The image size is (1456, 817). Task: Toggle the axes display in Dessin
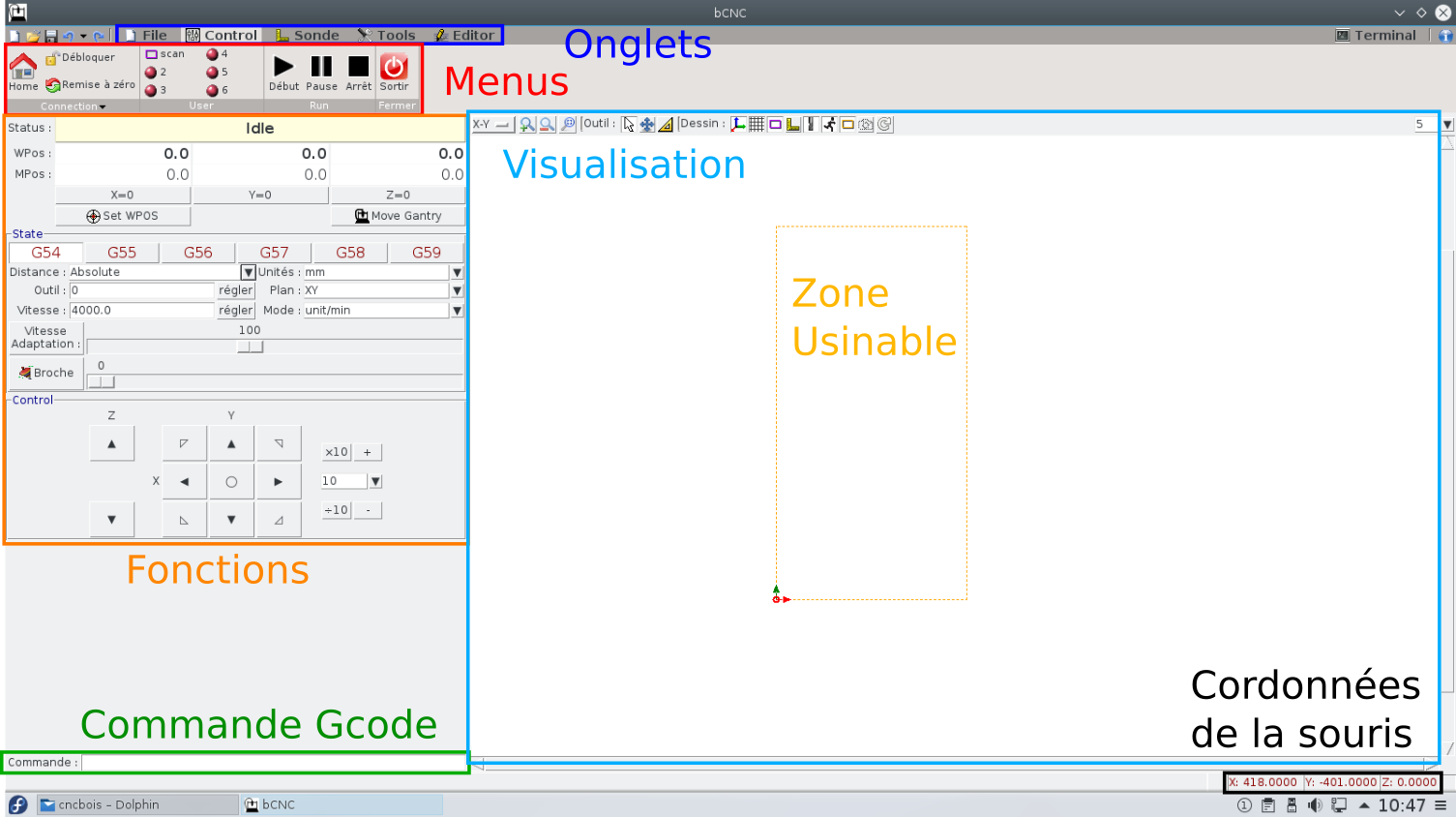738,124
